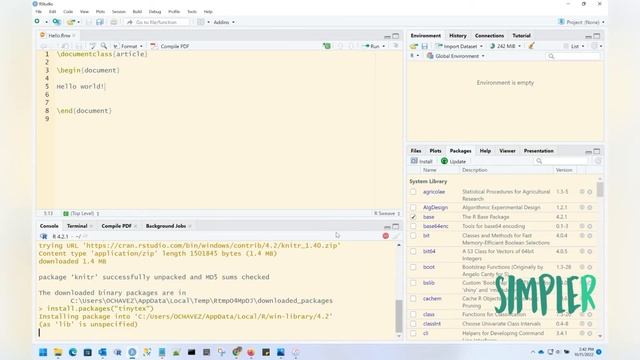Check the agricolae package checkbox
Image resolution: width=640 pixels, height=360 pixels.
(x=413, y=192)
